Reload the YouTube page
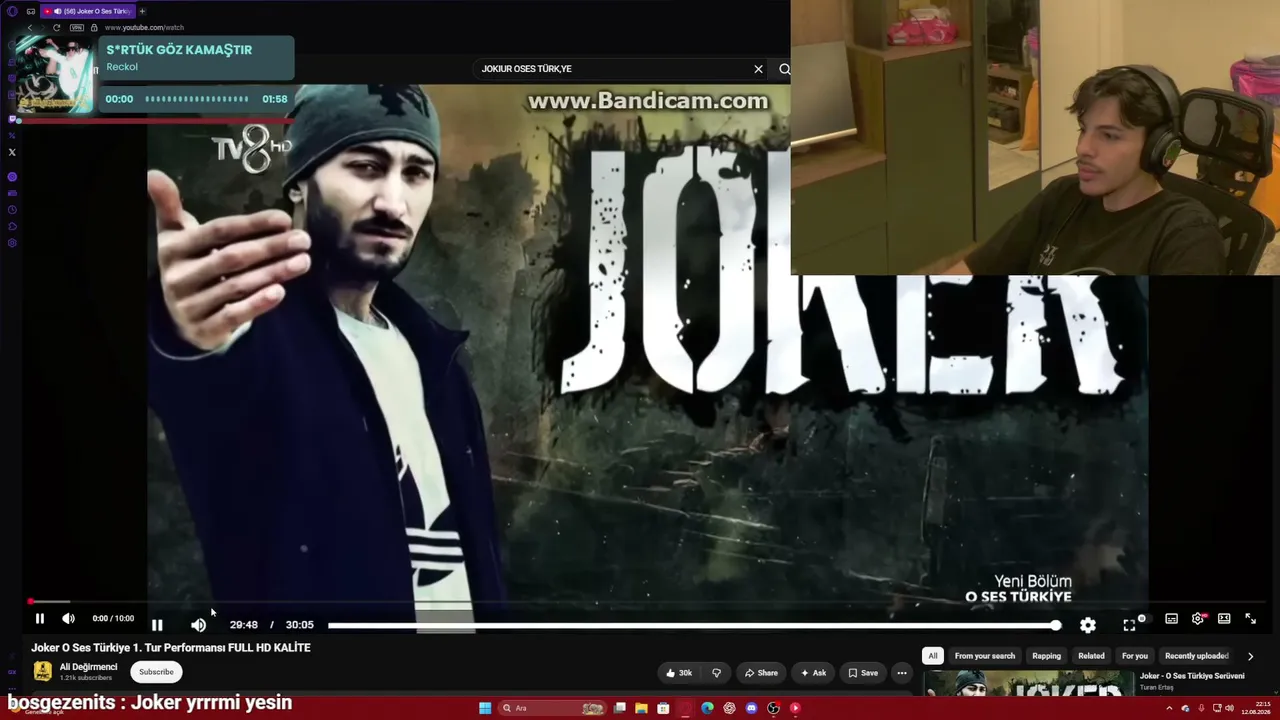 (56, 28)
